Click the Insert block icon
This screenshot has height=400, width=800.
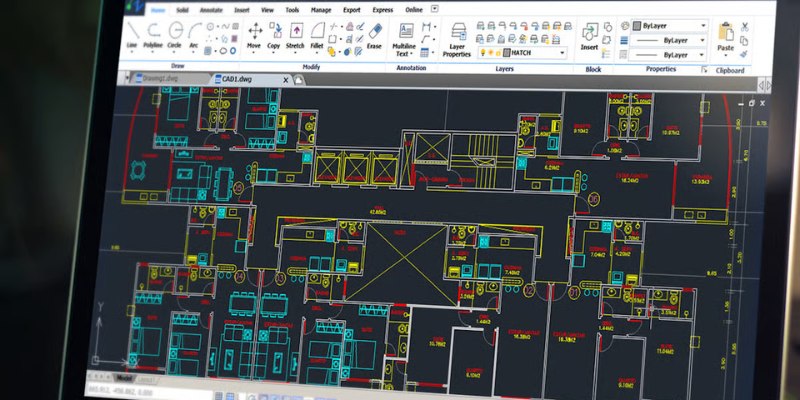click(x=589, y=36)
